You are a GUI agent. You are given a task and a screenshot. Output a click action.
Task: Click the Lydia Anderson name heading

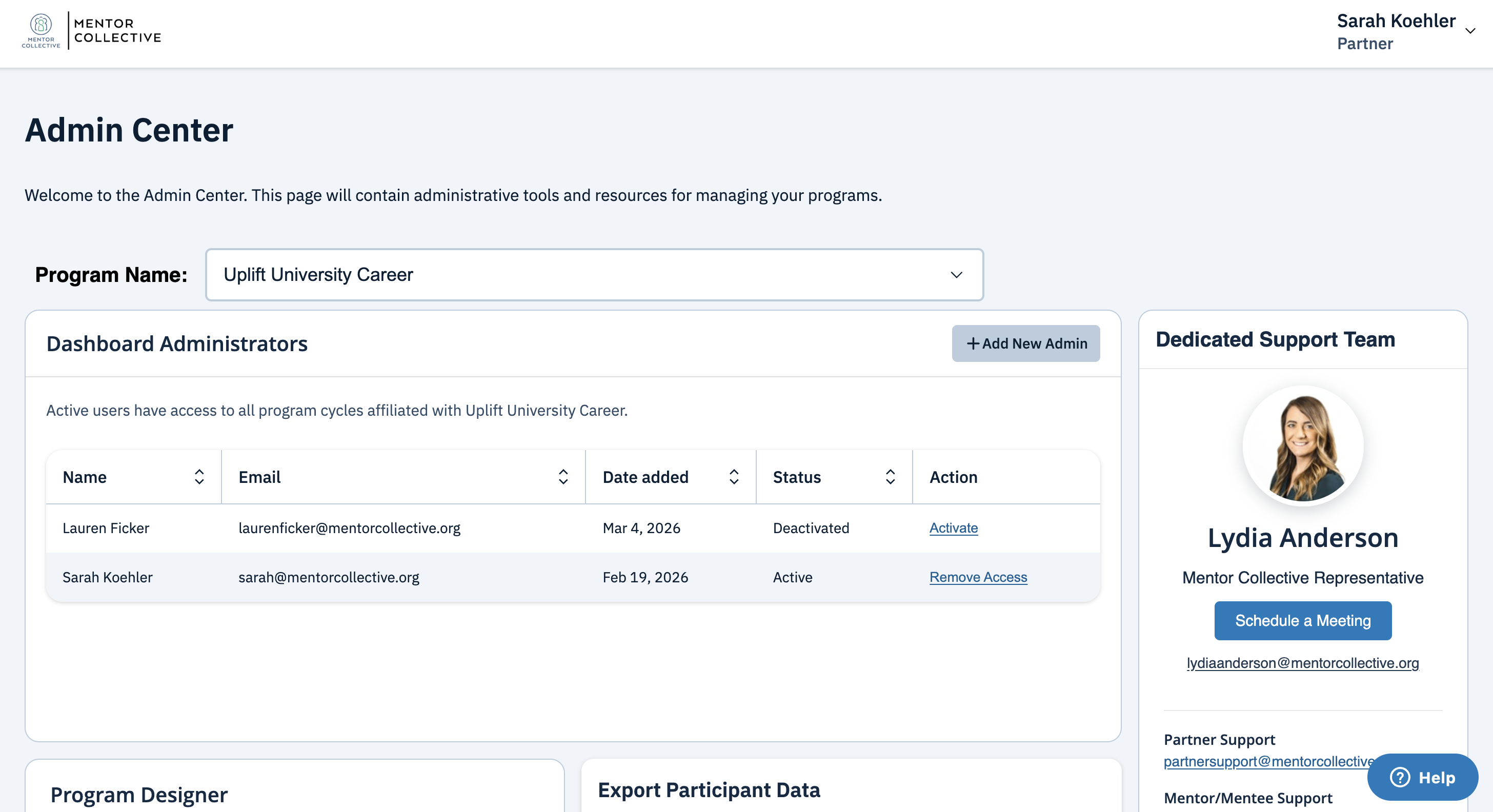pos(1303,538)
